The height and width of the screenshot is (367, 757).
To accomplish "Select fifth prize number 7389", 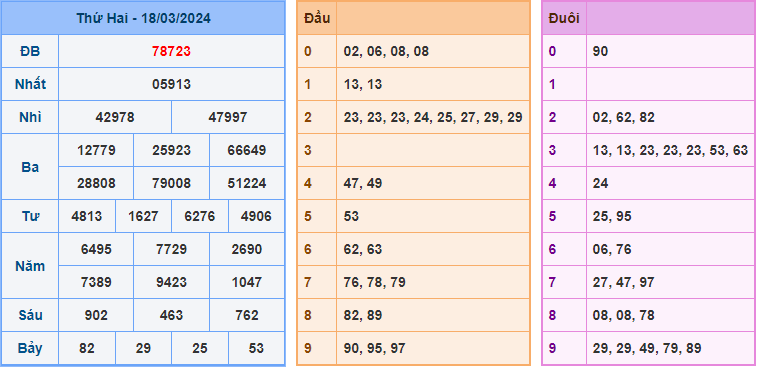I will coord(96,282).
